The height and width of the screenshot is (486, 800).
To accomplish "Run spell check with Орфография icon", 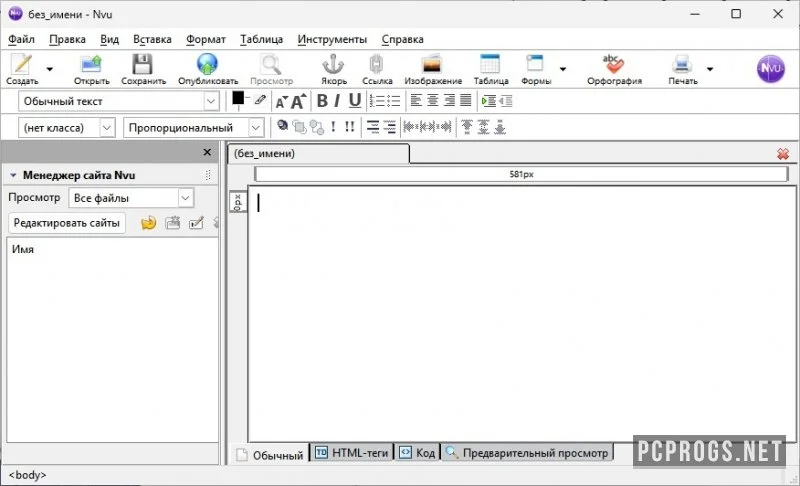I will coord(613,64).
